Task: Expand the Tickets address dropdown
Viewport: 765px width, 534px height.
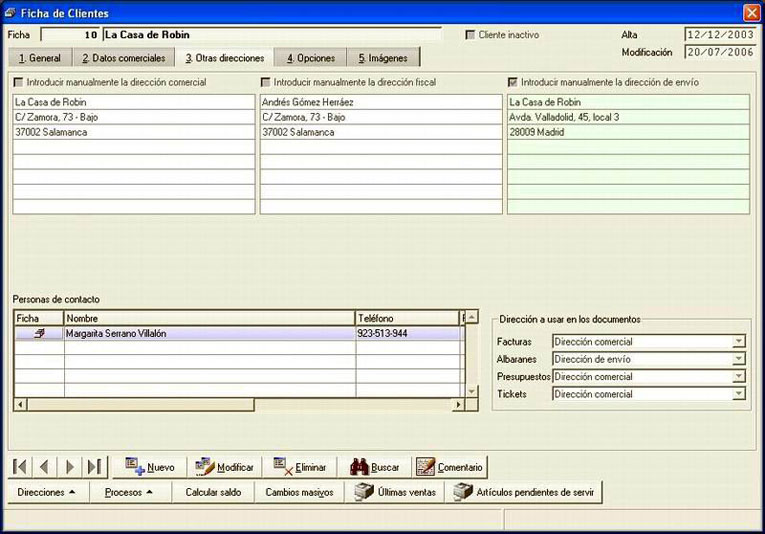Action: (x=739, y=394)
